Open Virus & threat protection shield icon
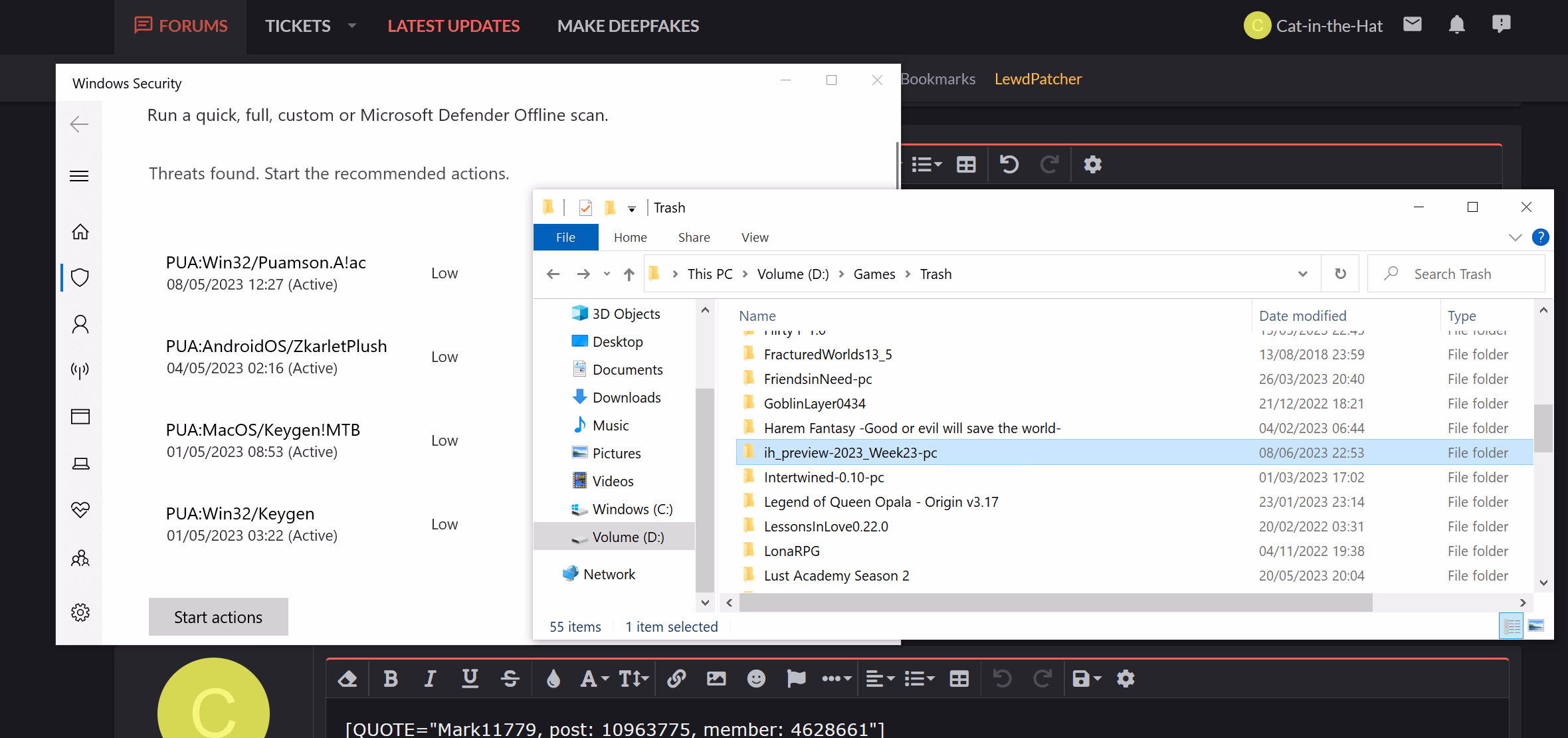The image size is (1568, 738). pos(80,278)
